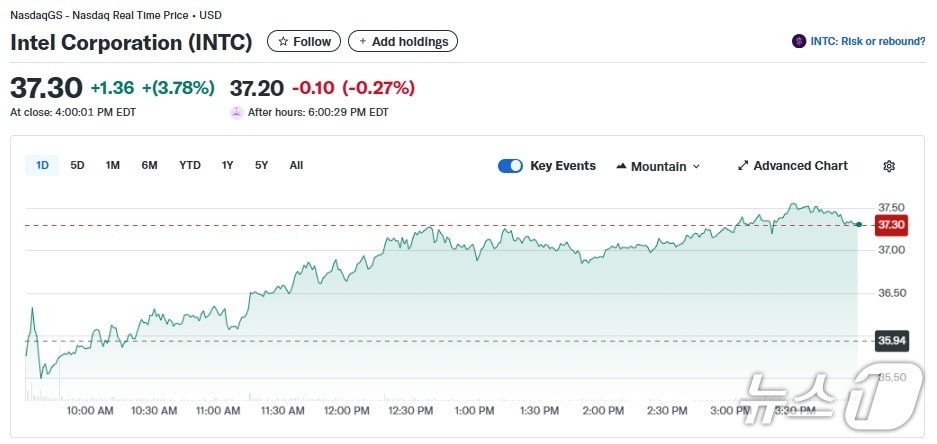Select the 1M time range tab
The width and height of the screenshot is (937, 444).
click(113, 165)
